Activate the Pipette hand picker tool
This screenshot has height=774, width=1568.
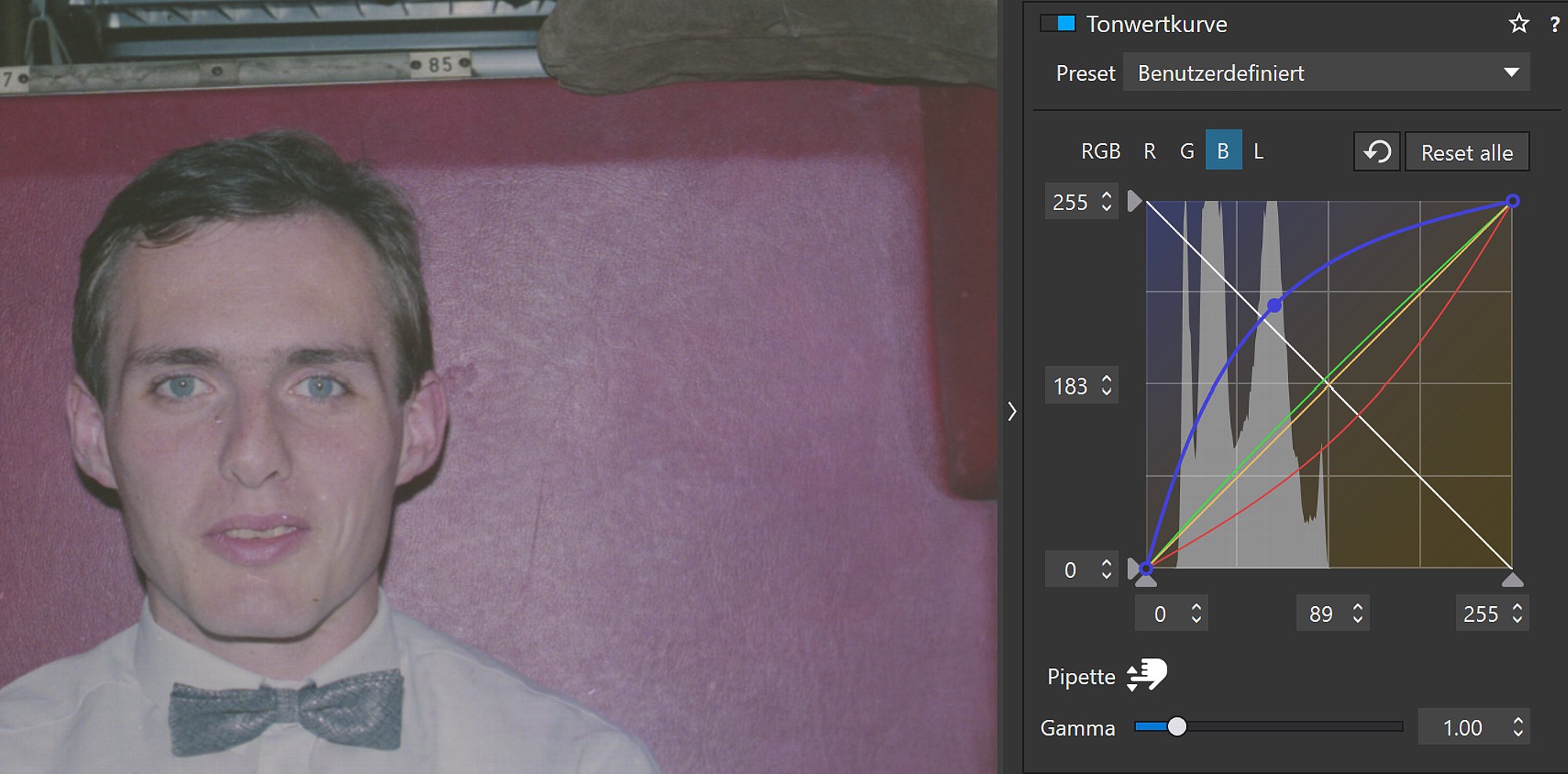1147,674
